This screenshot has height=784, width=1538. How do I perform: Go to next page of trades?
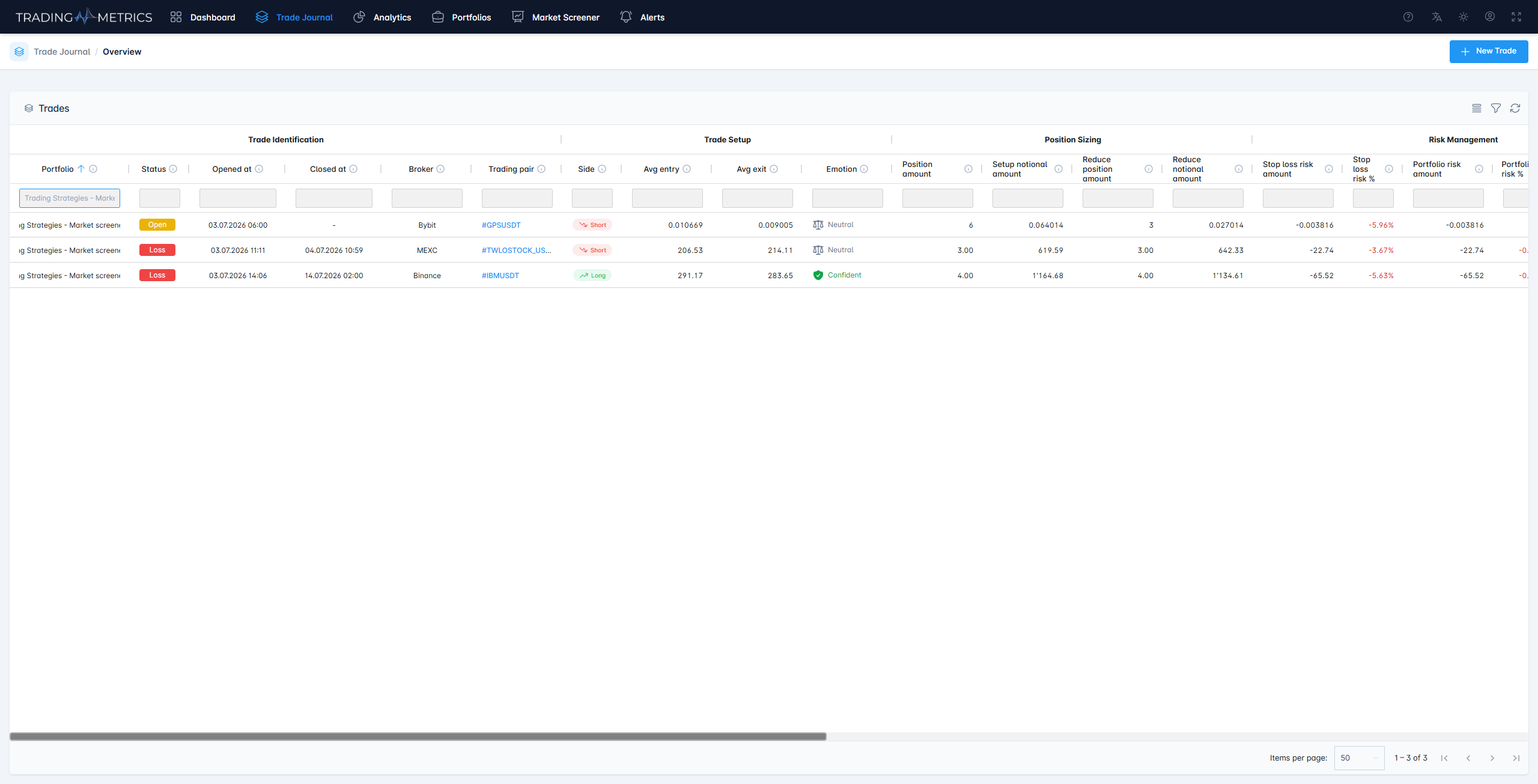pyautogui.click(x=1492, y=758)
